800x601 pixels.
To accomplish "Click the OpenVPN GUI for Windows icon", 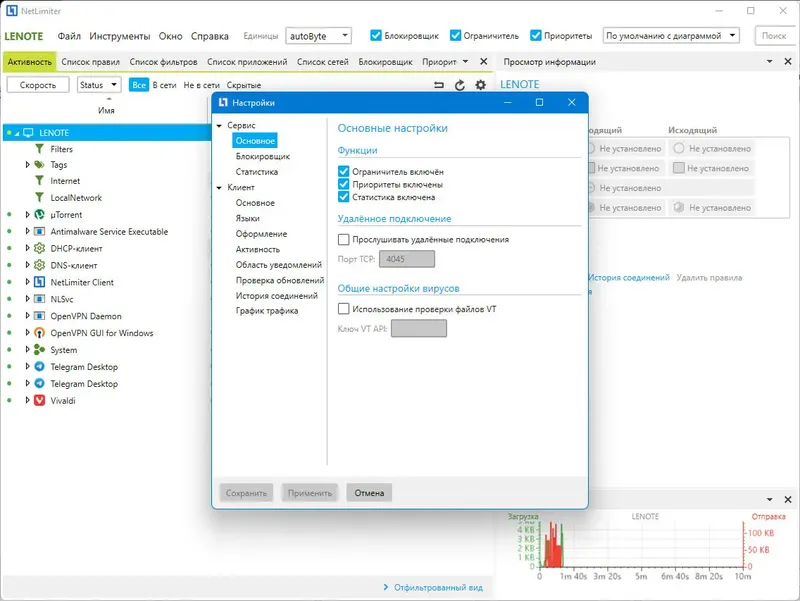I will click(39, 333).
